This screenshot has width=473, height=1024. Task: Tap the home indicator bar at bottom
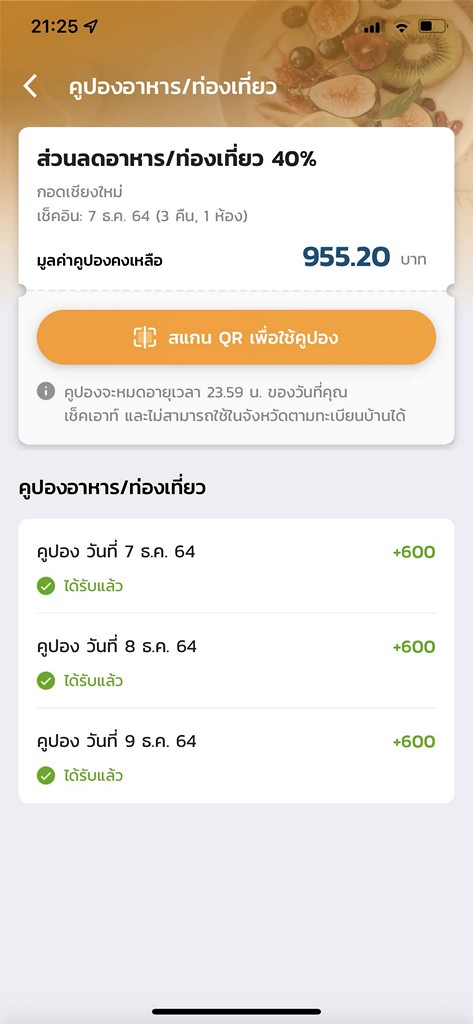coord(236,1011)
